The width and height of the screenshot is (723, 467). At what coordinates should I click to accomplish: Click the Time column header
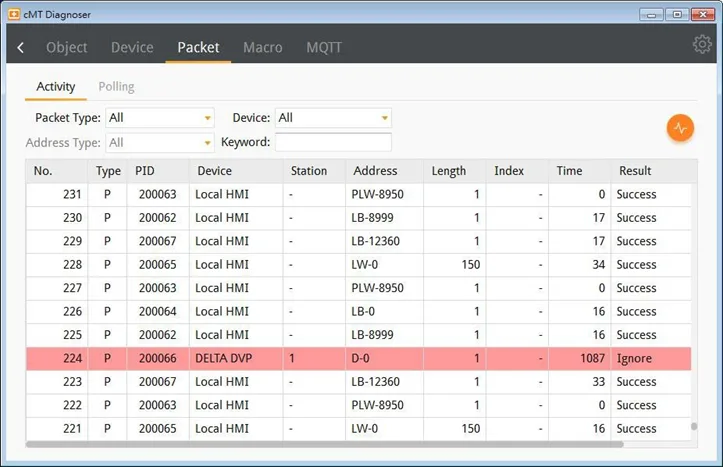[580, 171]
